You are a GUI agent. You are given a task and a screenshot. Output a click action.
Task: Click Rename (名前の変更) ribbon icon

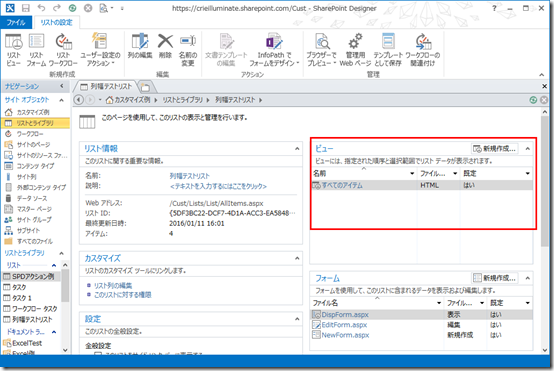click(x=188, y=50)
